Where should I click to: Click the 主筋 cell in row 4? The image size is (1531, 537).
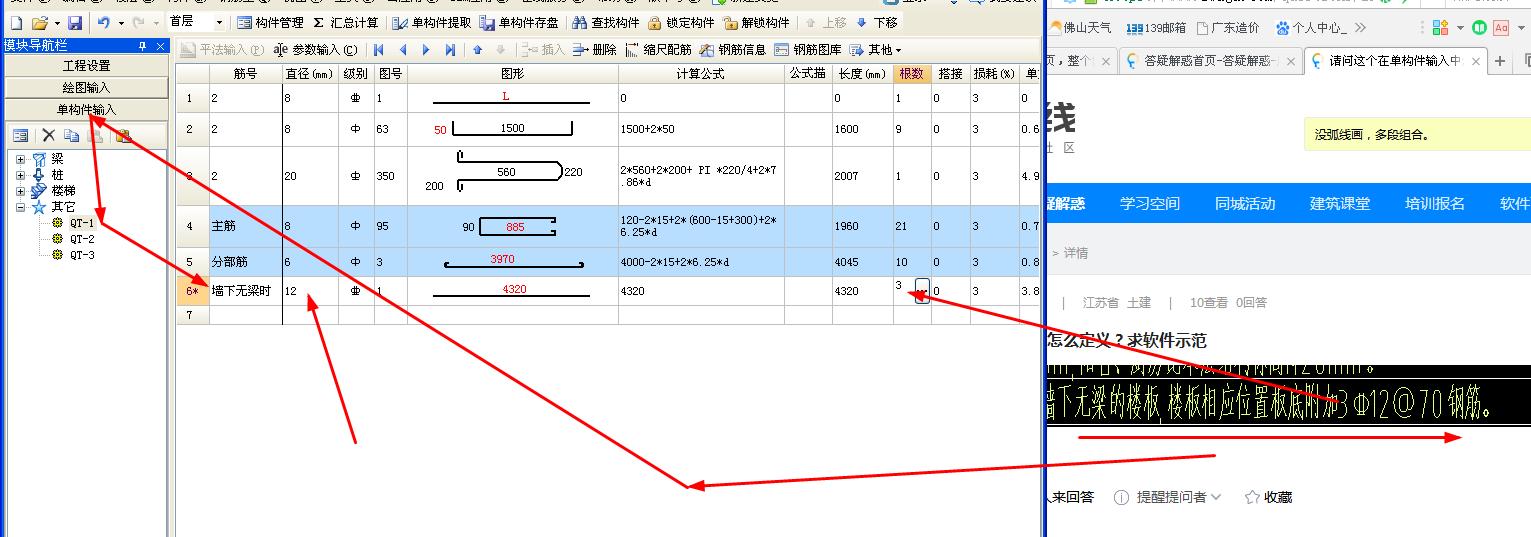coord(245,226)
